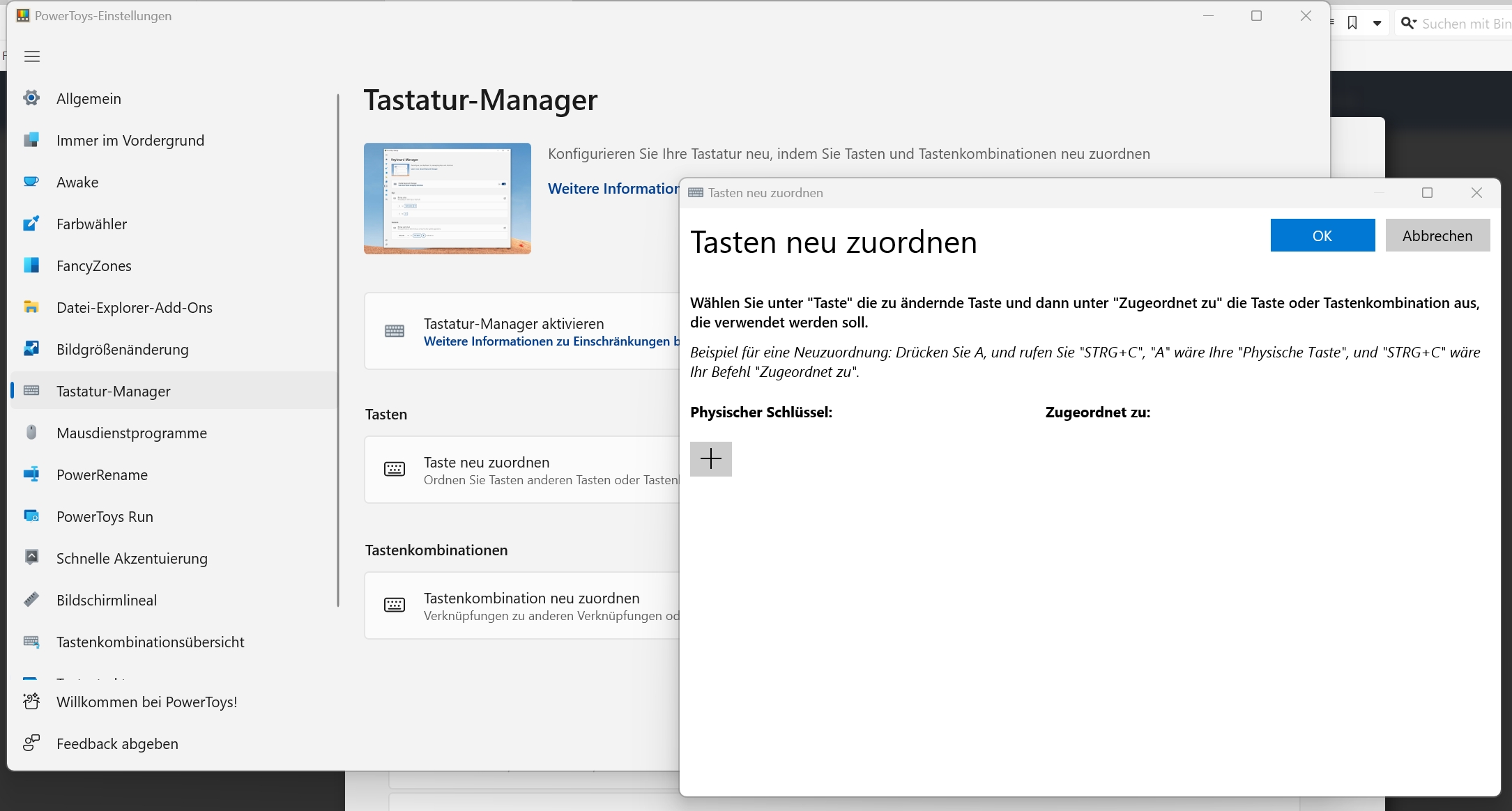Screen dimensions: 1512x811
Task: Click the FancyZones sidebar icon
Action: pyautogui.click(x=31, y=265)
